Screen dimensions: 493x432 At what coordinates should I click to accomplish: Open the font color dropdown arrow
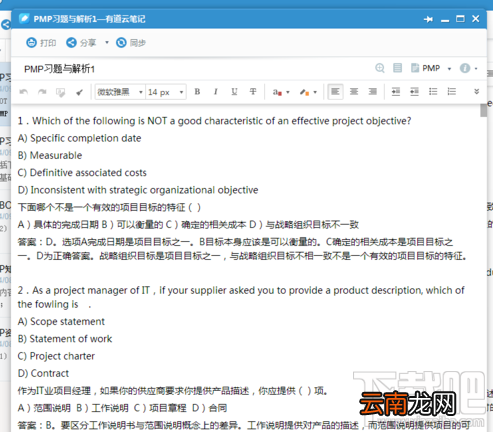(288, 92)
